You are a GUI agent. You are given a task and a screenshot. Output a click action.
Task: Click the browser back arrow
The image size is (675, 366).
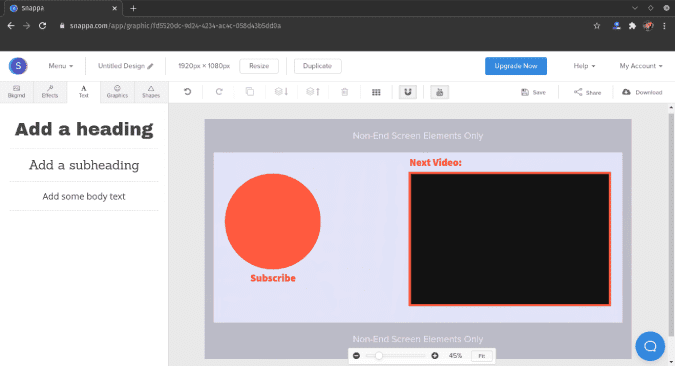tap(11, 26)
